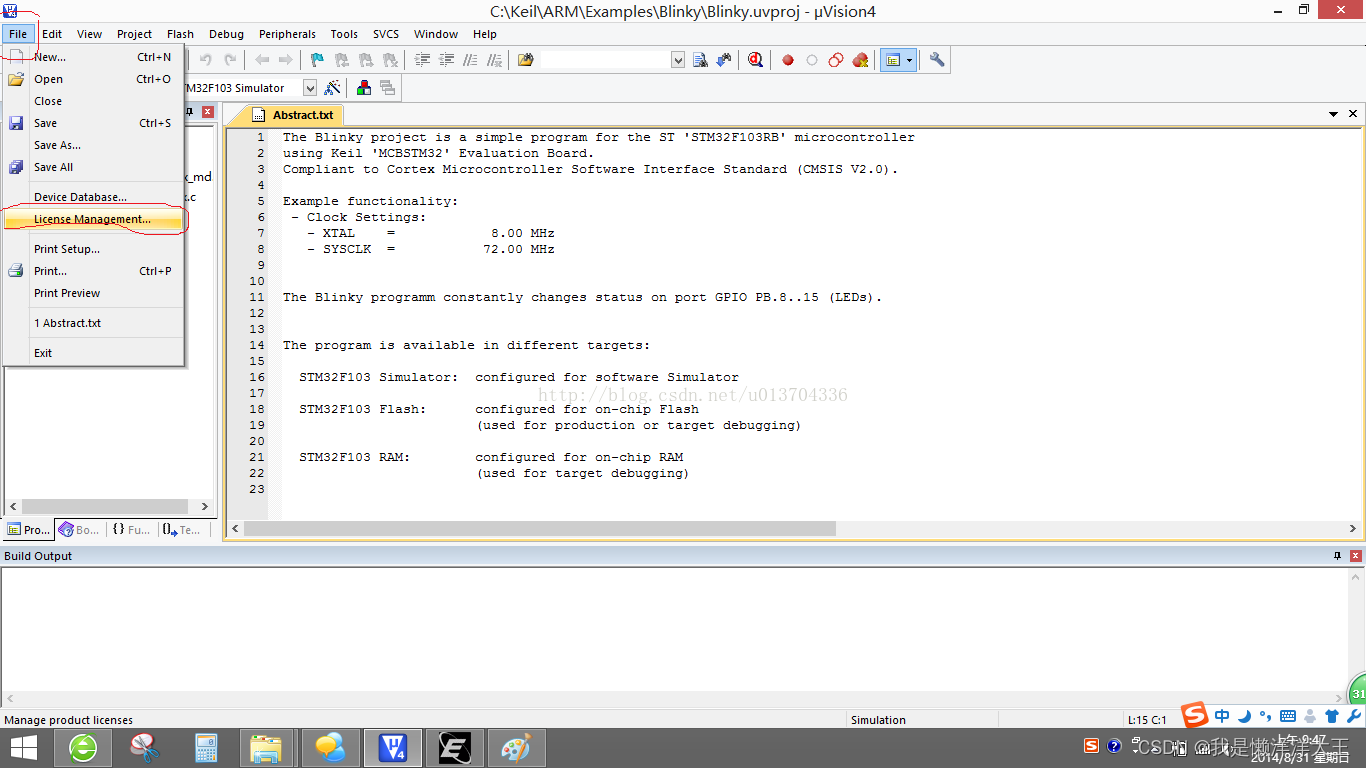This screenshot has width=1366, height=768.
Task: Select Print Preview menu entry
Action: [94, 293]
